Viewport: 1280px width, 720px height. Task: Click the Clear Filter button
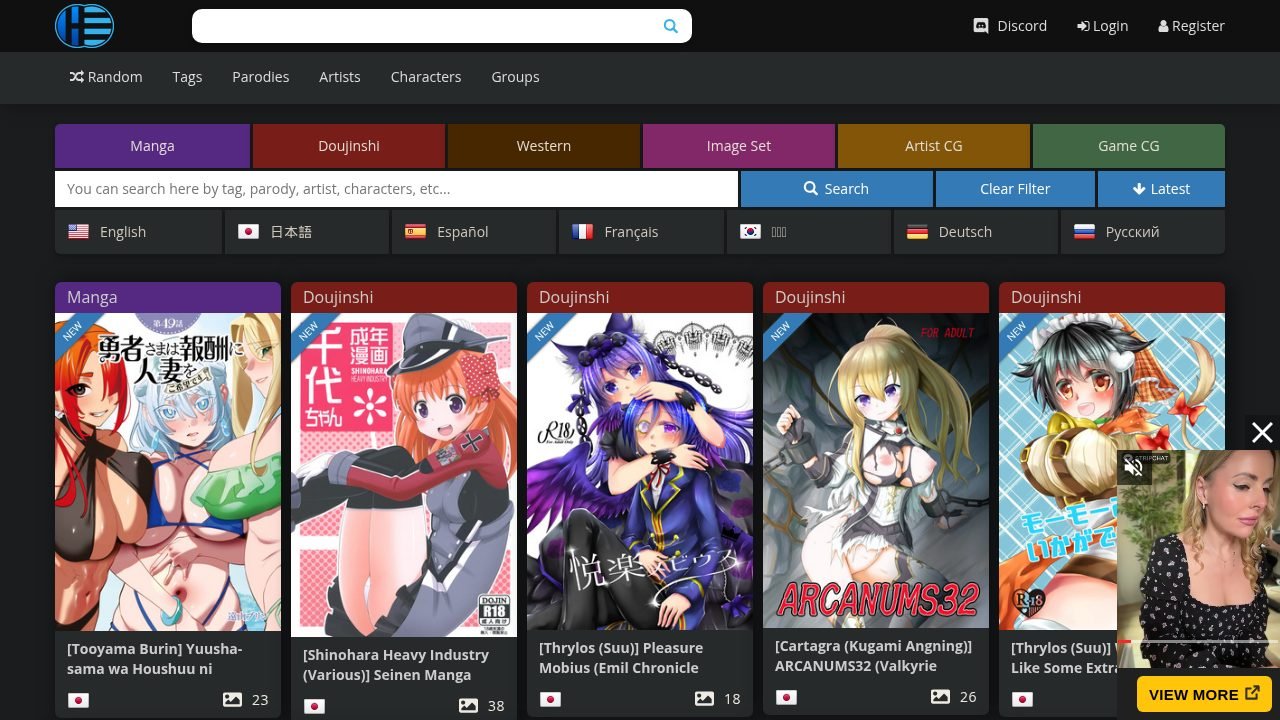coord(1015,189)
